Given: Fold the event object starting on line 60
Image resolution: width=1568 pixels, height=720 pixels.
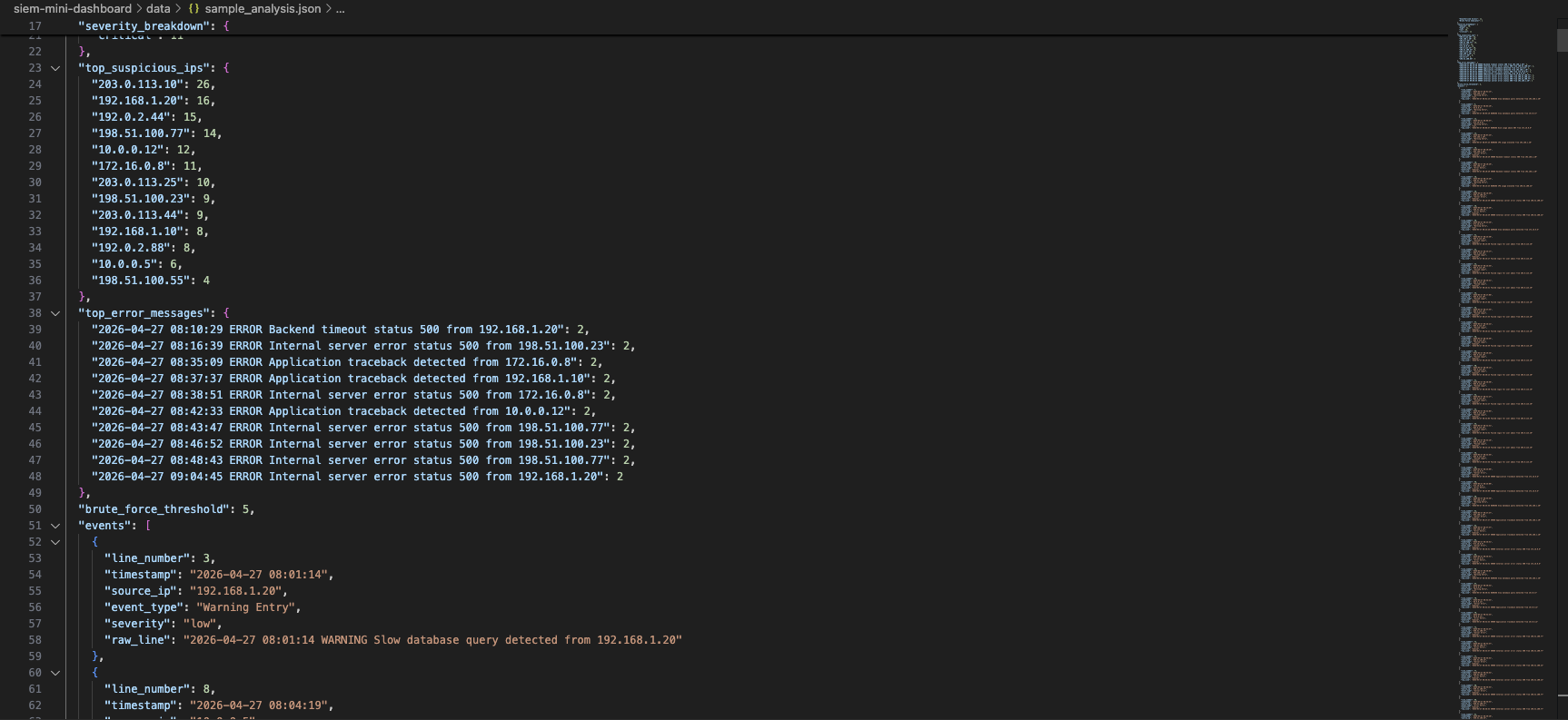Looking at the screenshot, I should [55, 673].
